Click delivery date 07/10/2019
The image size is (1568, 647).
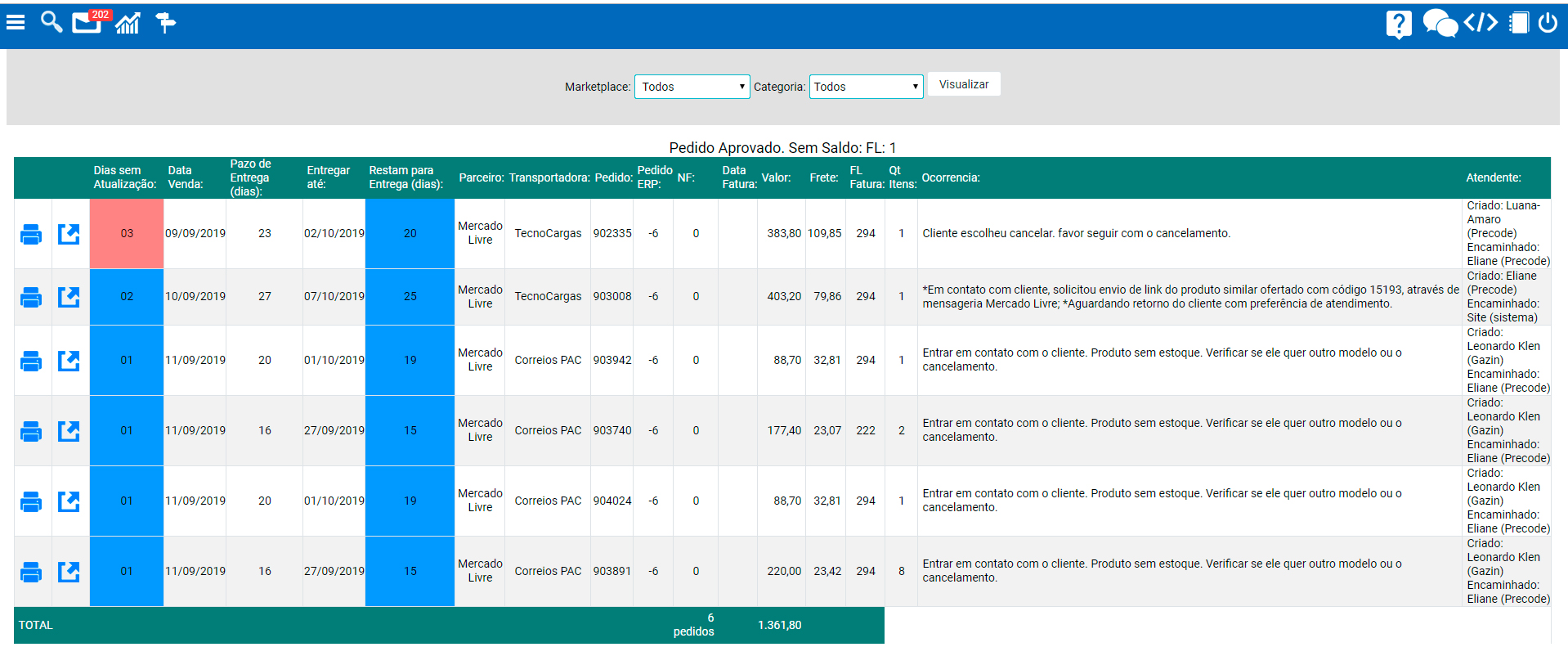[334, 297]
